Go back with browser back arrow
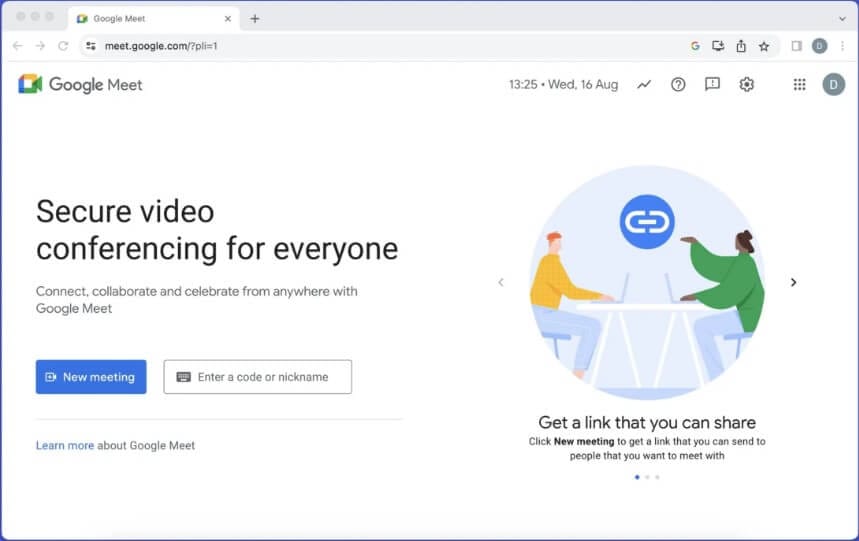The image size is (859, 541). coord(18,46)
